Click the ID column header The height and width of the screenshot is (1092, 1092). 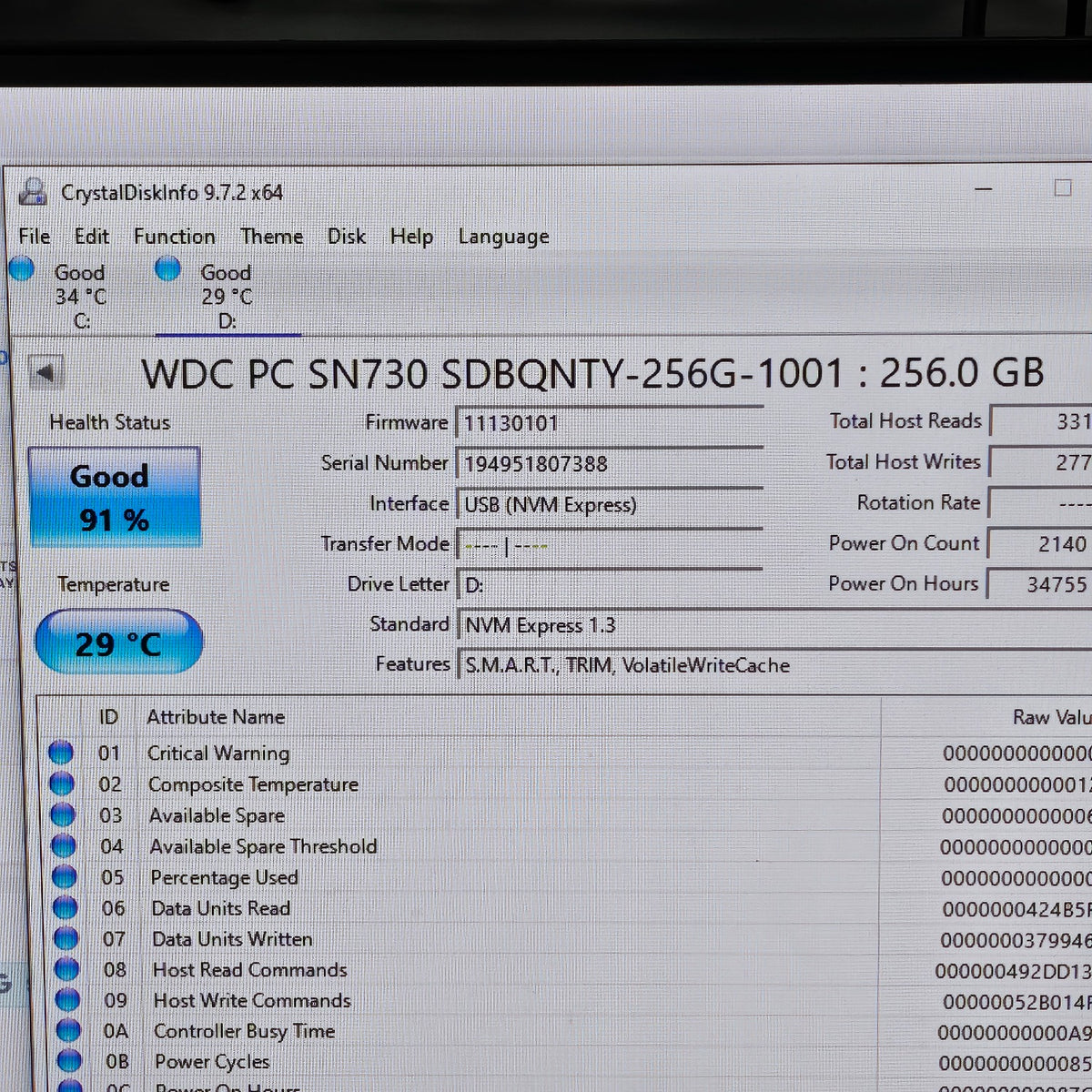(x=108, y=717)
